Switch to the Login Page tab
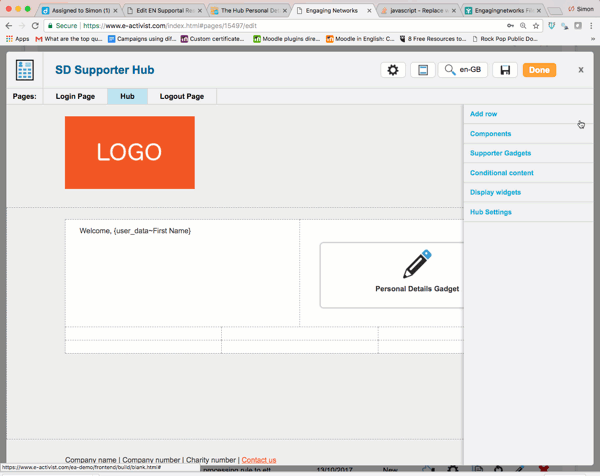This screenshot has height=476, width=600. point(75,96)
